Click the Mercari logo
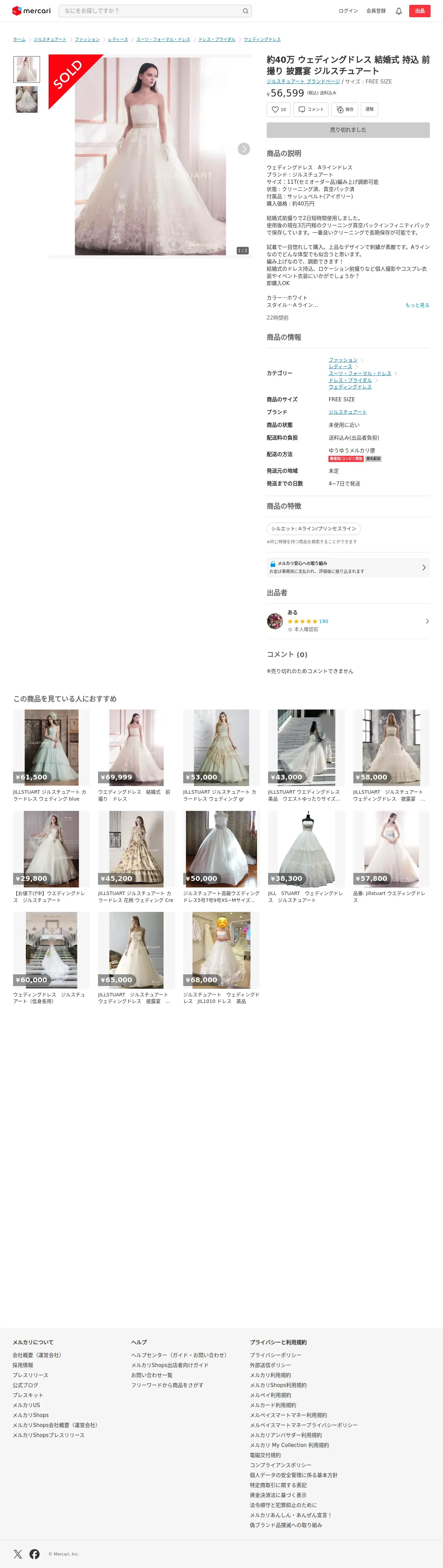This screenshot has width=443, height=1568. pos(32,11)
